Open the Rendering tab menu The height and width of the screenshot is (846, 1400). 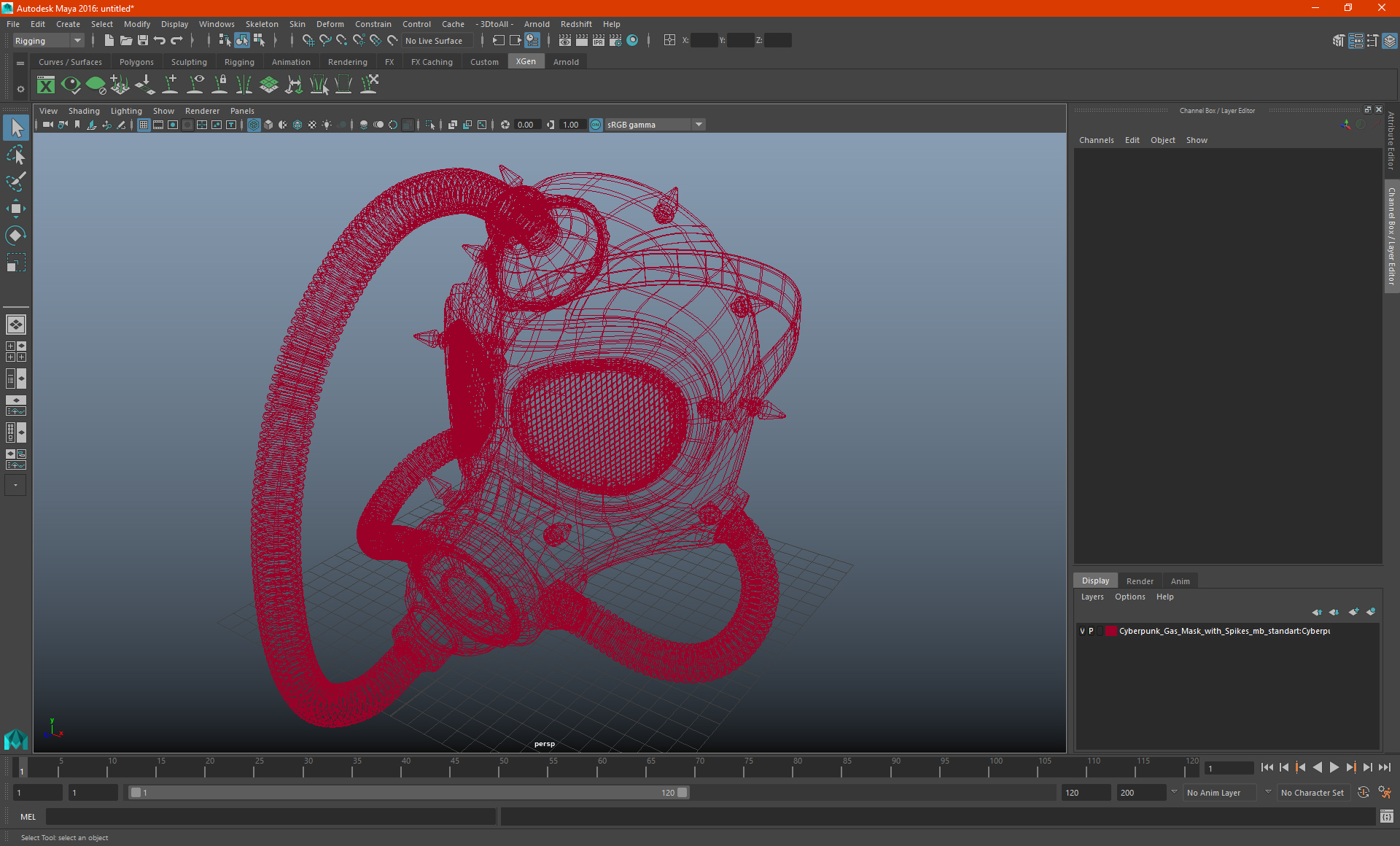(348, 61)
